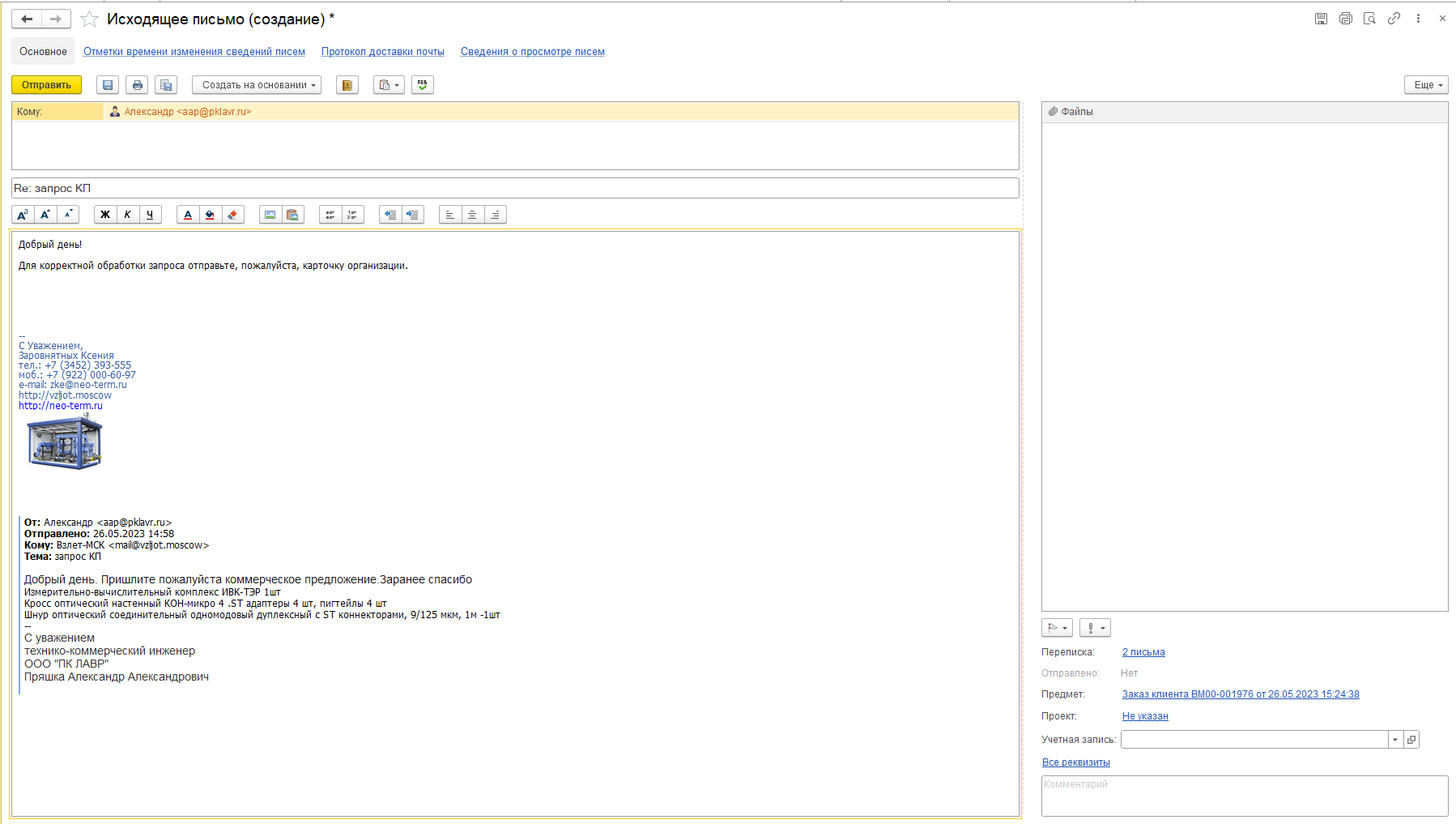Open the font selection icon
This screenshot has width=1456, height=824.
pos(23,215)
